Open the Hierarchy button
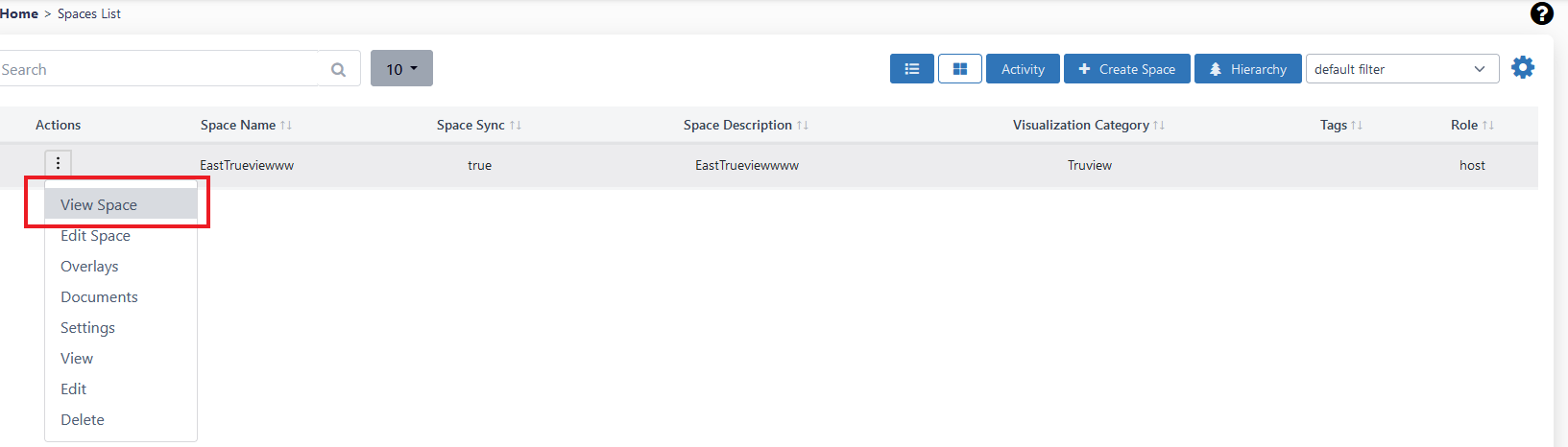 (1248, 69)
